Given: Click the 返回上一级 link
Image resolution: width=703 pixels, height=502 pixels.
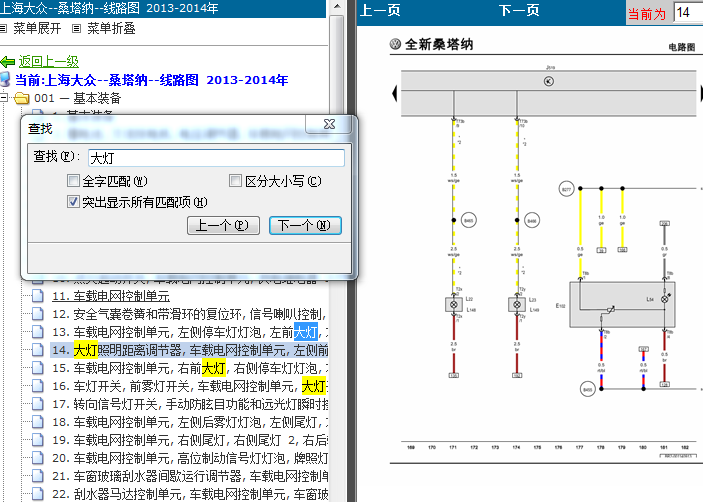Looking at the screenshot, I should pos(48,61).
